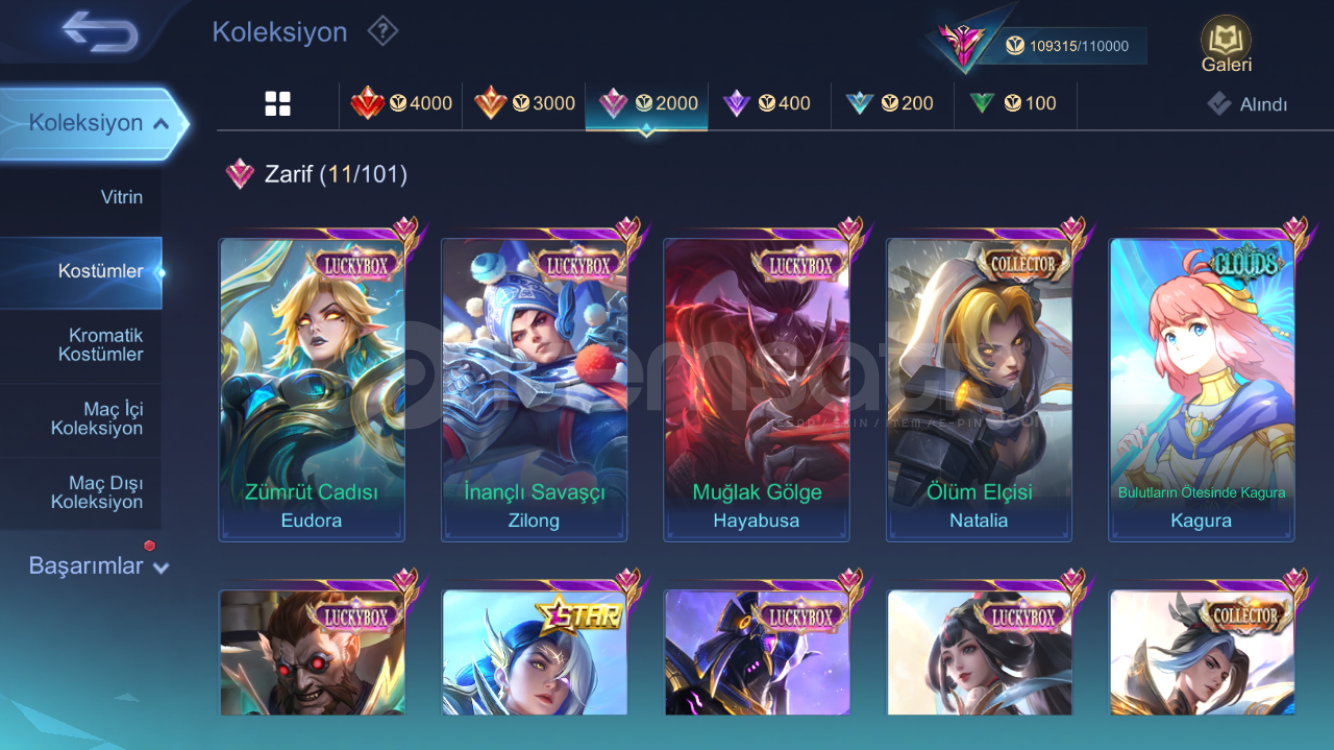
Task: Open Eudora's Zümrüt Cadısı skin card
Action: pyautogui.click(x=312, y=390)
